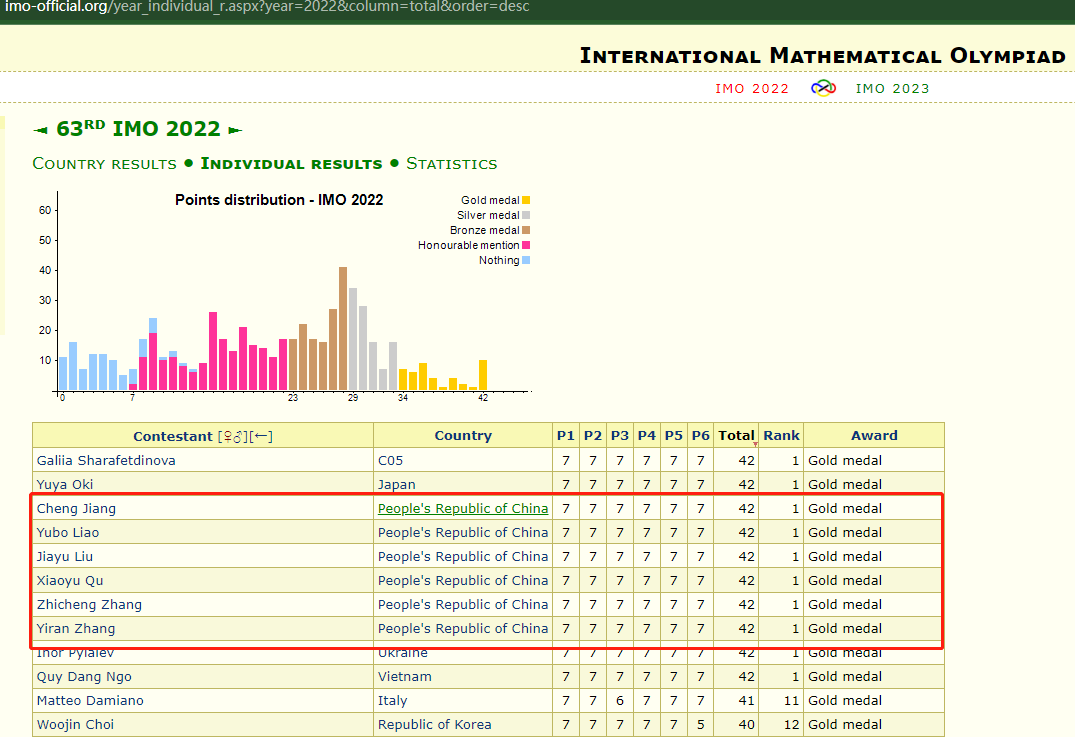Go to next IMO using right arrow
This screenshot has height=737, width=1075.
click(235, 130)
